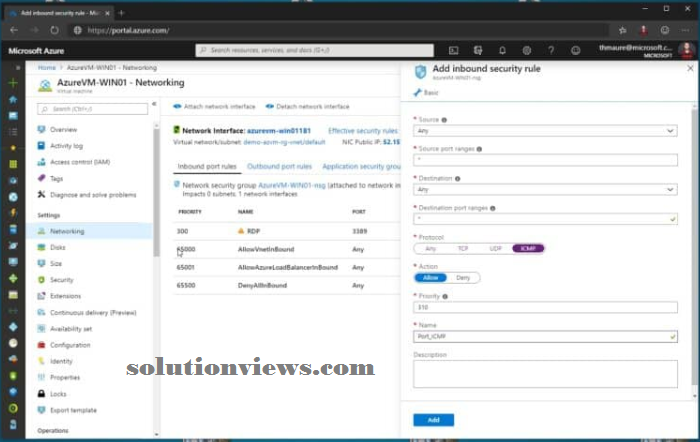
Task: Select the AllowVnetInBound rule row
Action: pyautogui.click(x=287, y=249)
